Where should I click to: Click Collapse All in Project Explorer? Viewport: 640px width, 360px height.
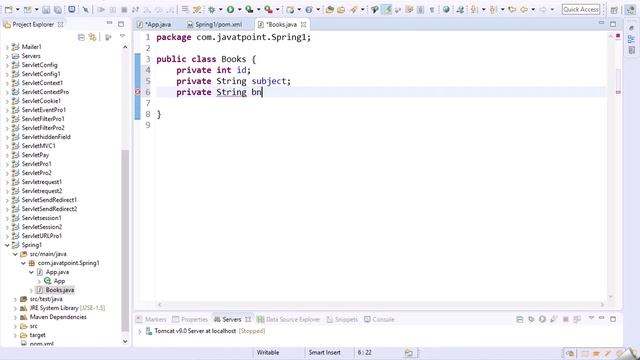point(81,37)
